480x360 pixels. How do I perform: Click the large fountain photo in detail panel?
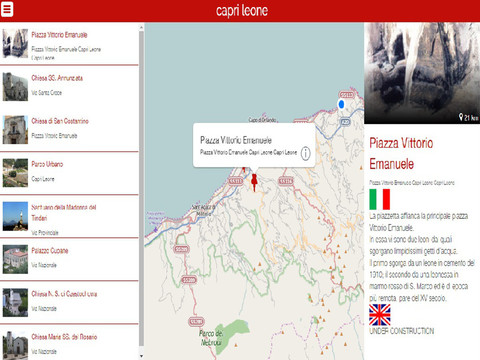pyautogui.click(x=422, y=73)
